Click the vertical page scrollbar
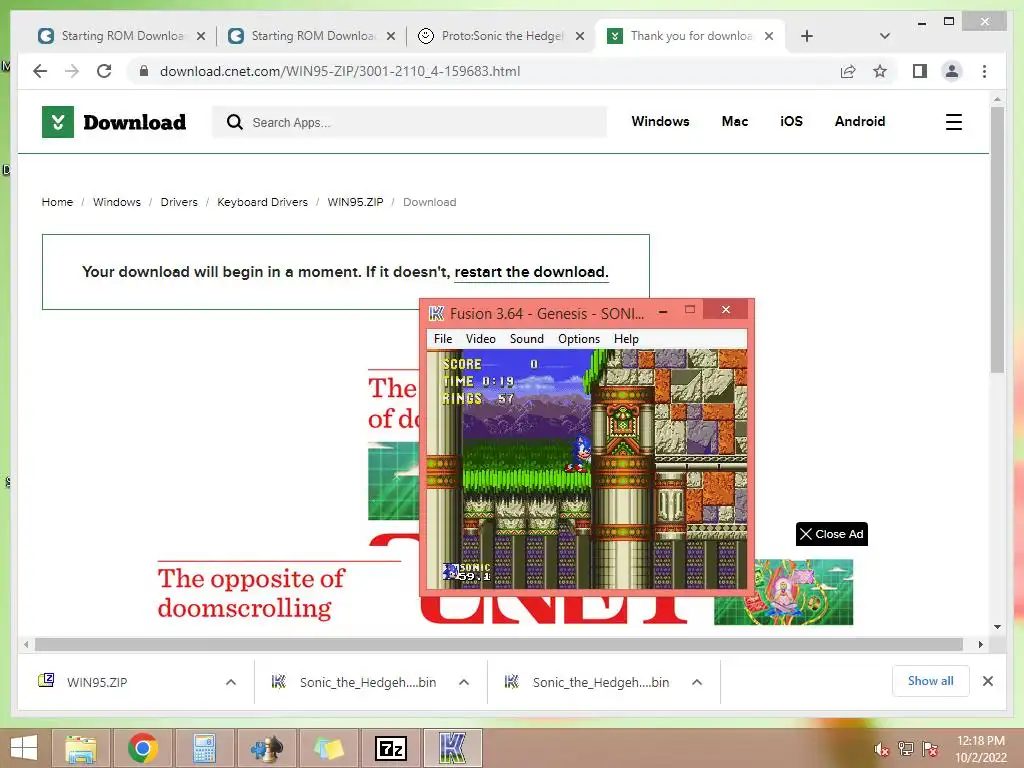1024x768 pixels. (997, 239)
